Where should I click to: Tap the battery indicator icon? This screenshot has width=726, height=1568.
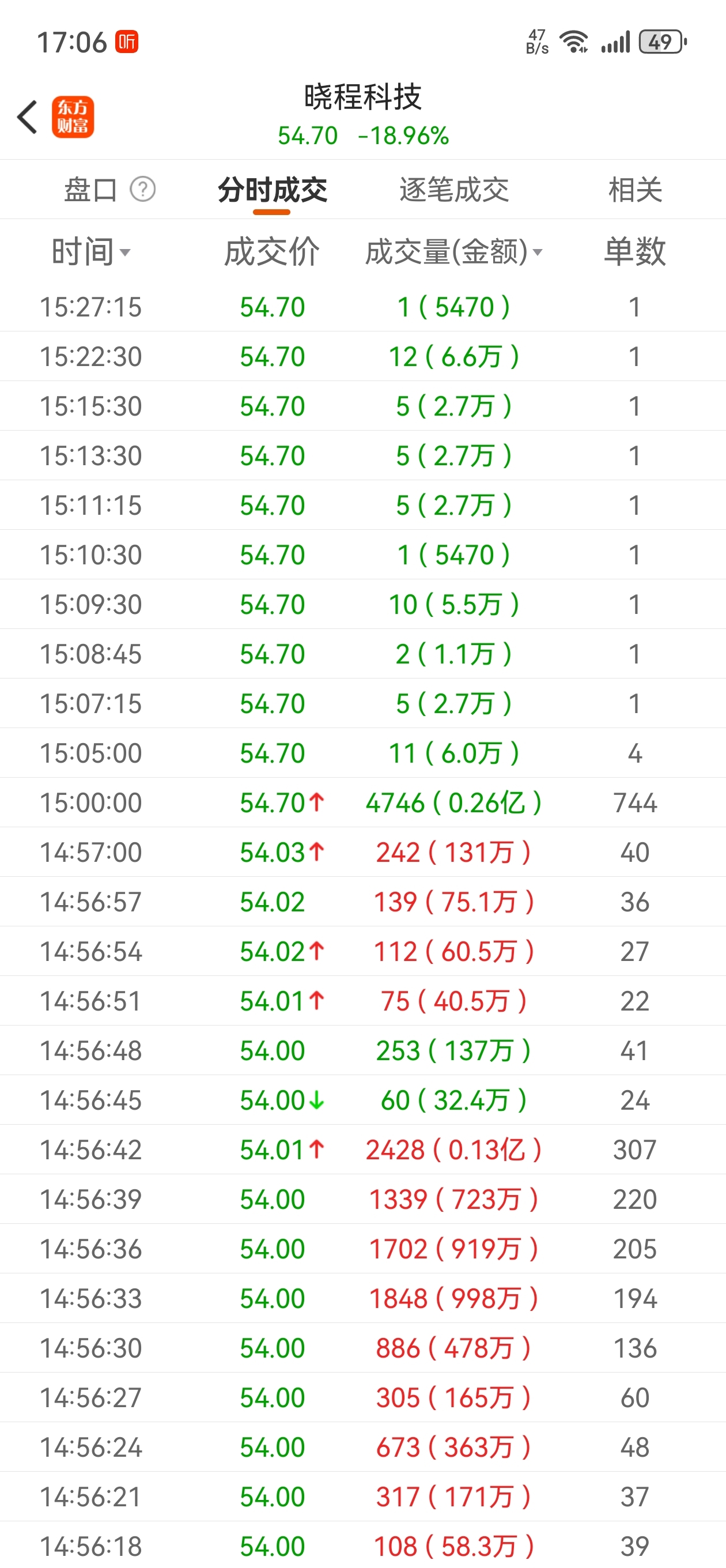[662, 42]
